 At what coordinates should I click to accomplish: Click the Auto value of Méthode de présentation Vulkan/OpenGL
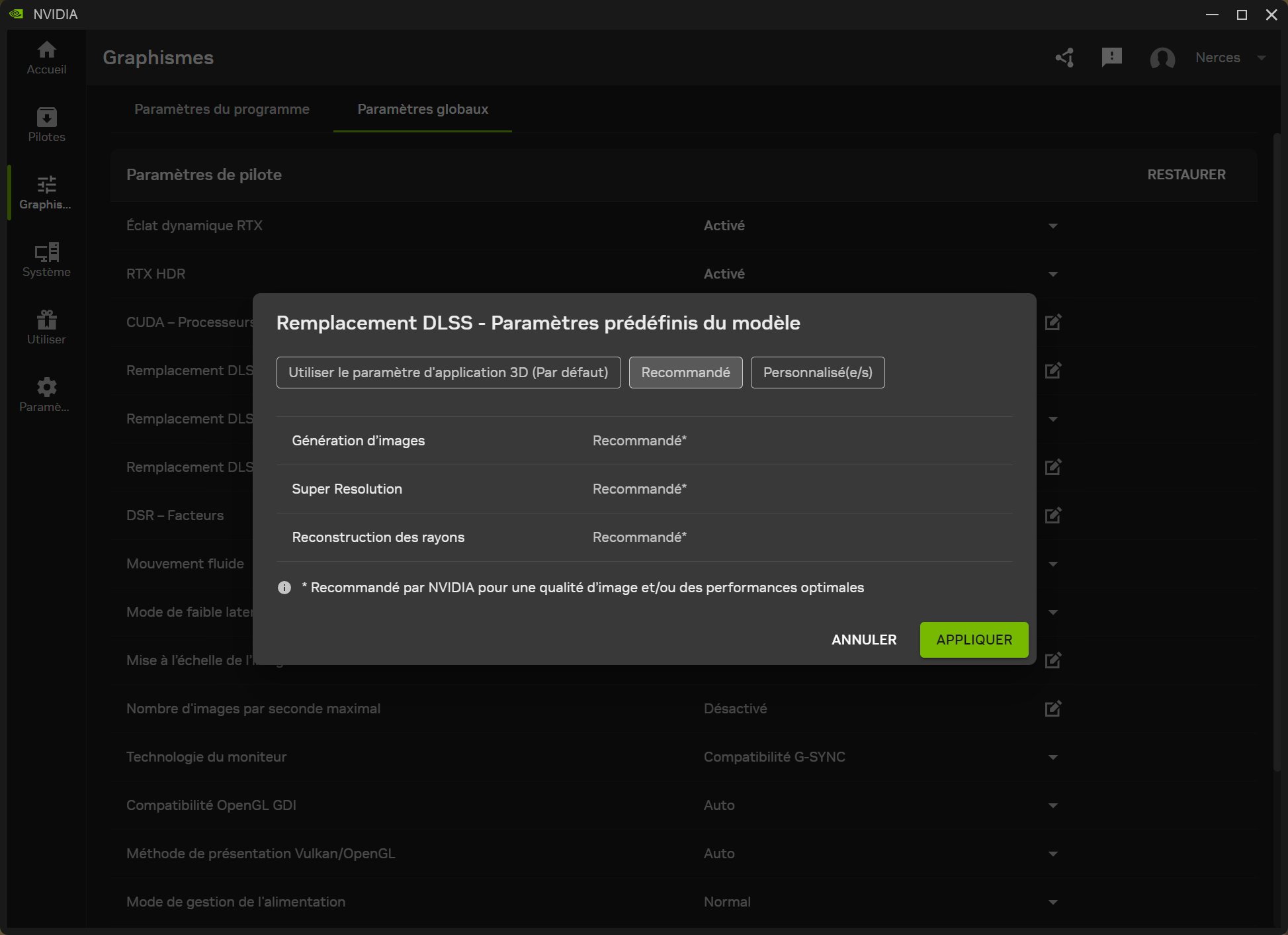coord(719,854)
